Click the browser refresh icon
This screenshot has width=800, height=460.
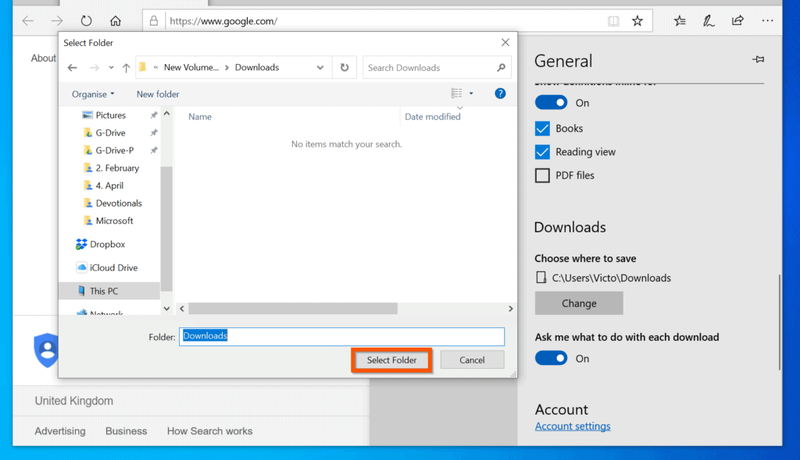(86, 21)
